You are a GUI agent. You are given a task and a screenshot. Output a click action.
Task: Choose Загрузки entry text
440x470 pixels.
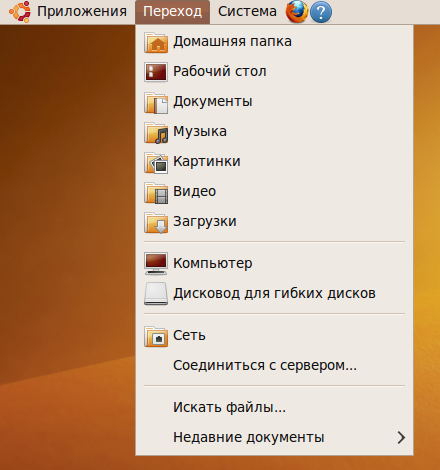click(x=205, y=222)
